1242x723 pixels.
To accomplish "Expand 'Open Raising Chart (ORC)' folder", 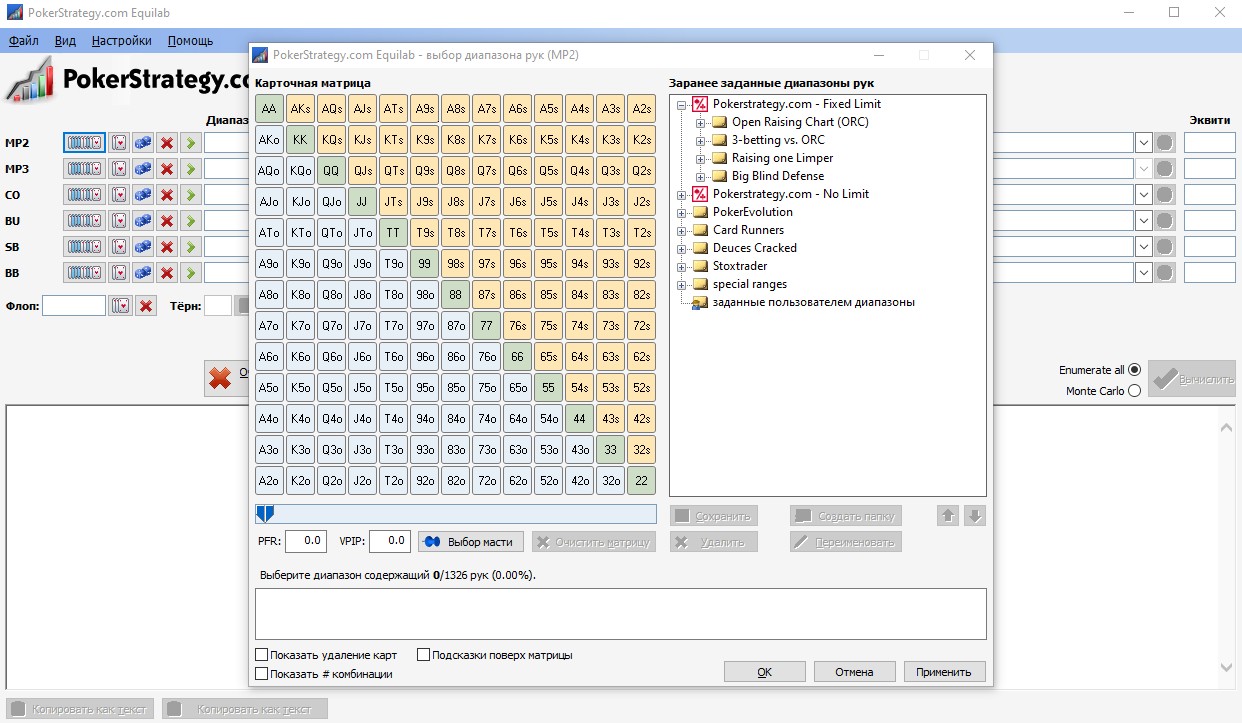I will (701, 122).
